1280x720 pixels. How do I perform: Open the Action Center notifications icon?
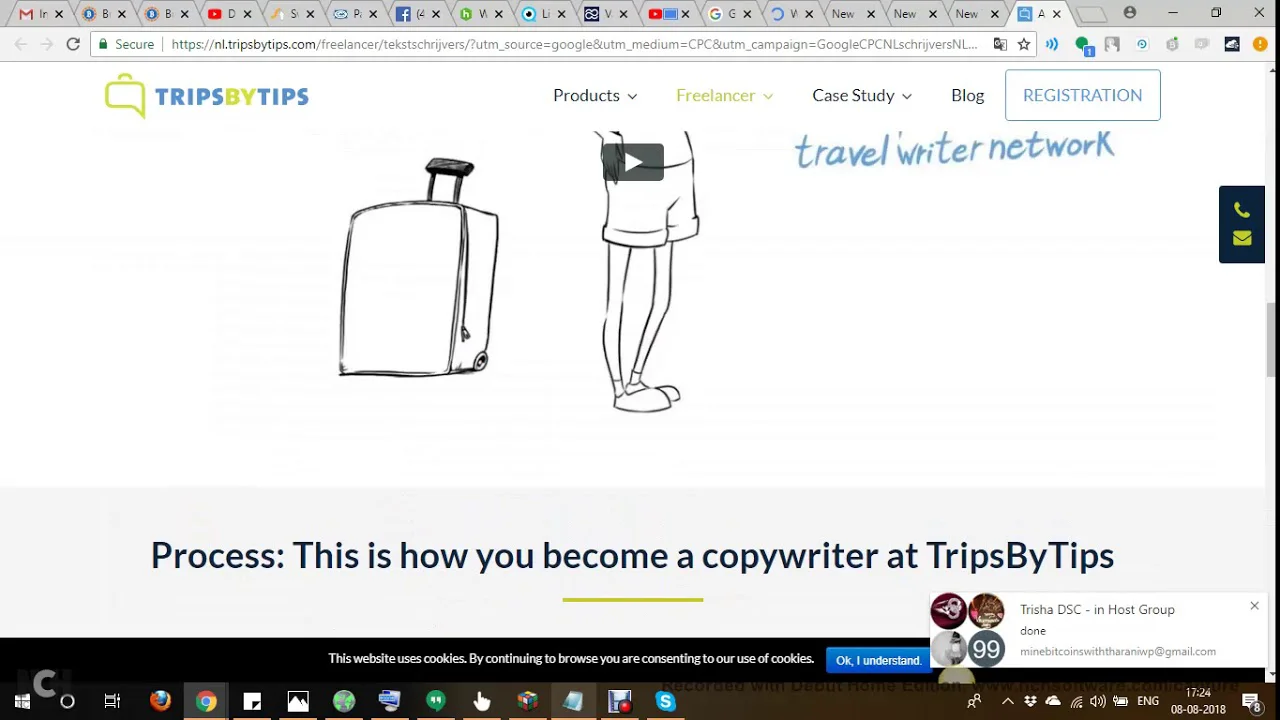1251,702
